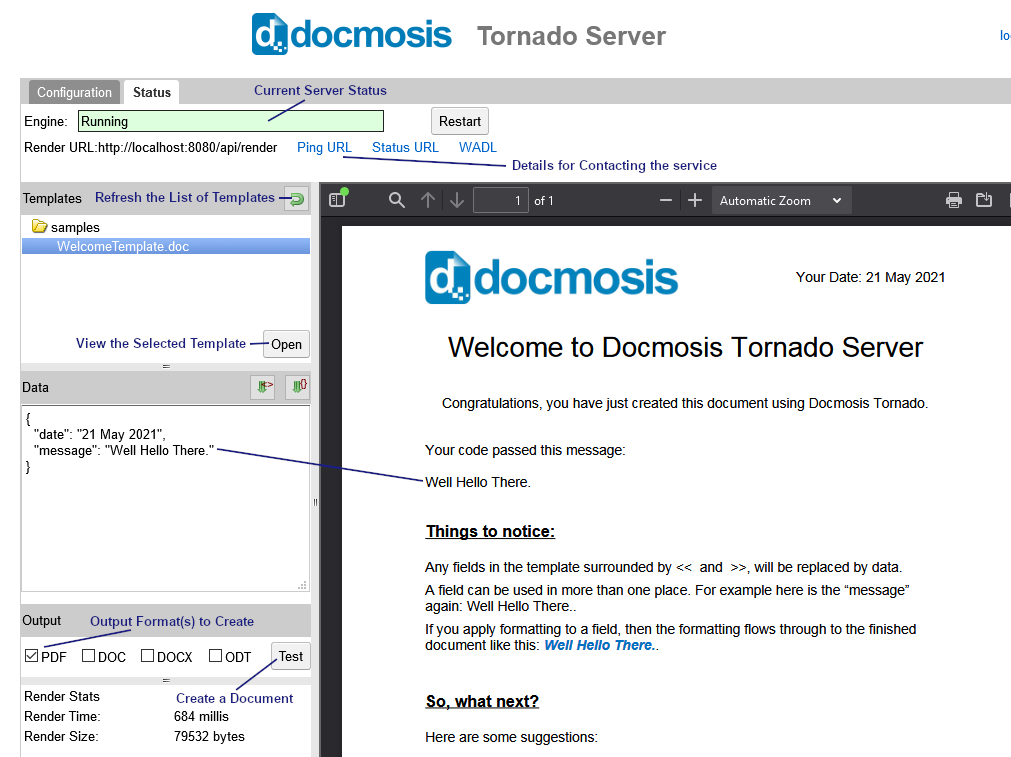Click the download document icon in PDF toolbar
The height and width of the screenshot is (757, 1011).
tap(984, 200)
